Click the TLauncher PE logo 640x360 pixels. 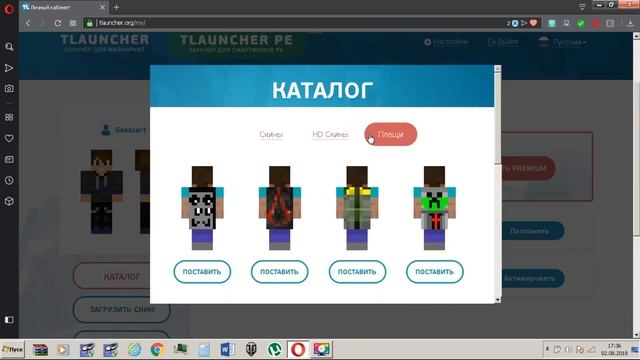click(x=236, y=43)
